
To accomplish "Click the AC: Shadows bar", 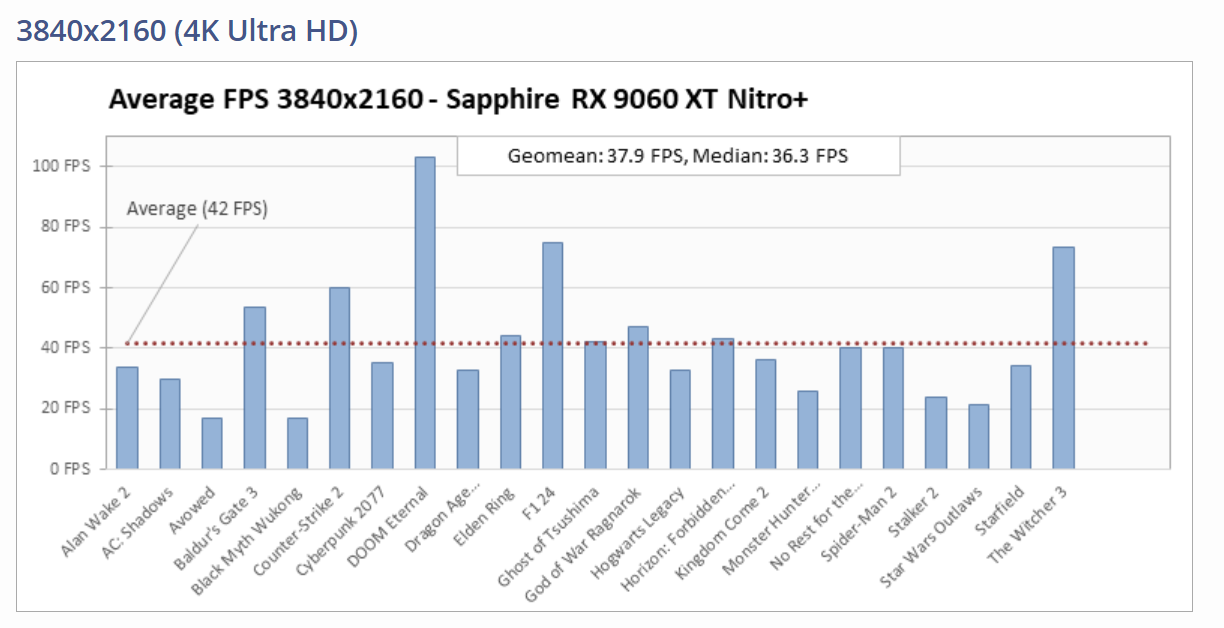I will pyautogui.click(x=170, y=424).
